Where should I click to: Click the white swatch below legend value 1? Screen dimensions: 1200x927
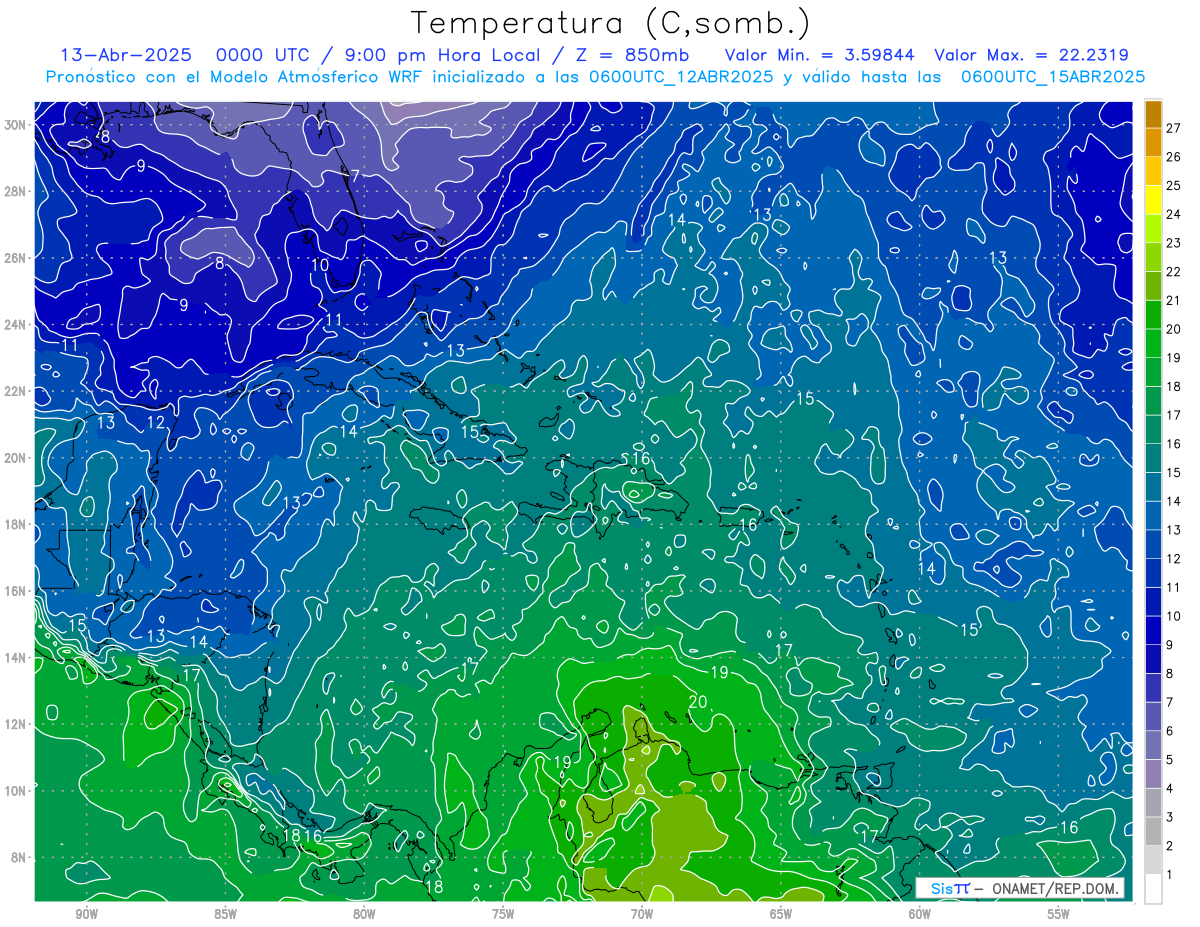1153,889
